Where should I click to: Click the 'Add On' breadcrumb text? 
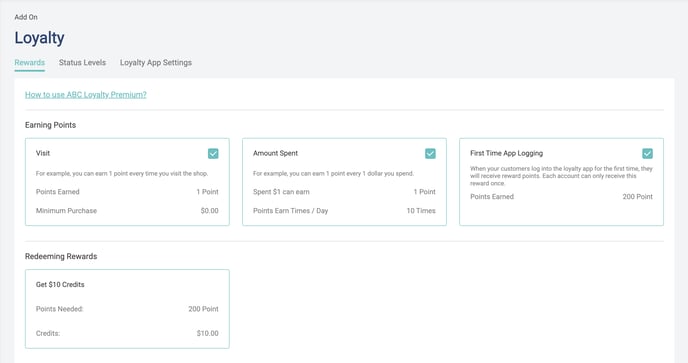pos(26,17)
